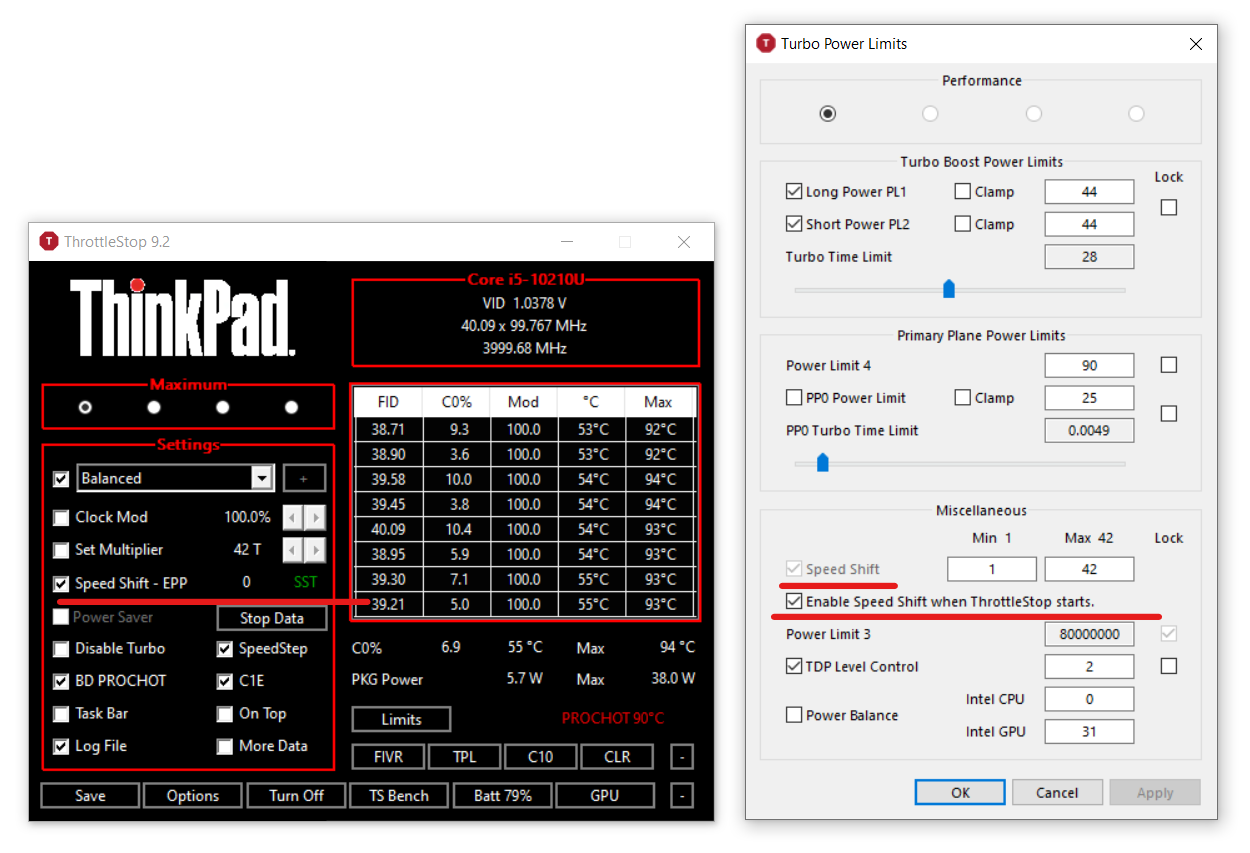Viewport: 1250px width, 853px height.
Task: Minimize the ThrottleStop window
Action: pyautogui.click(x=567, y=242)
